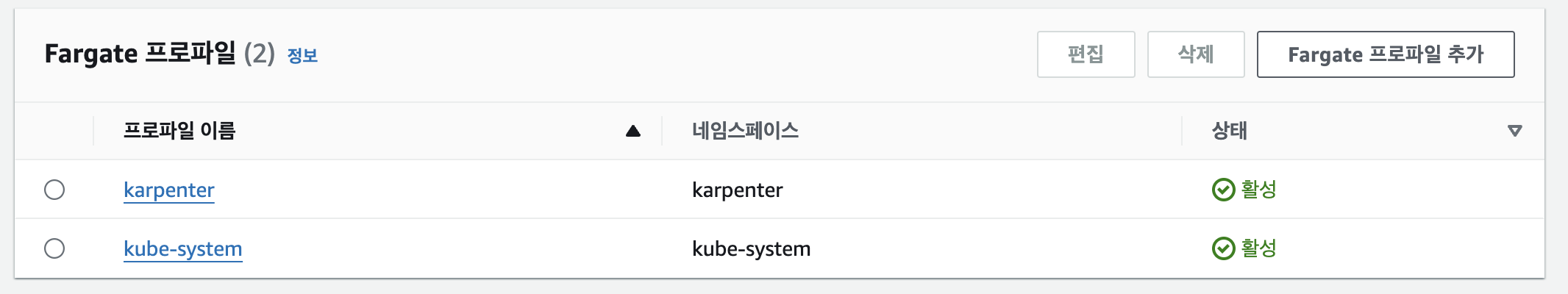Click the ascending sort triangle on 프로파일 이름
The width and height of the screenshot is (1568, 294).
[x=633, y=131]
